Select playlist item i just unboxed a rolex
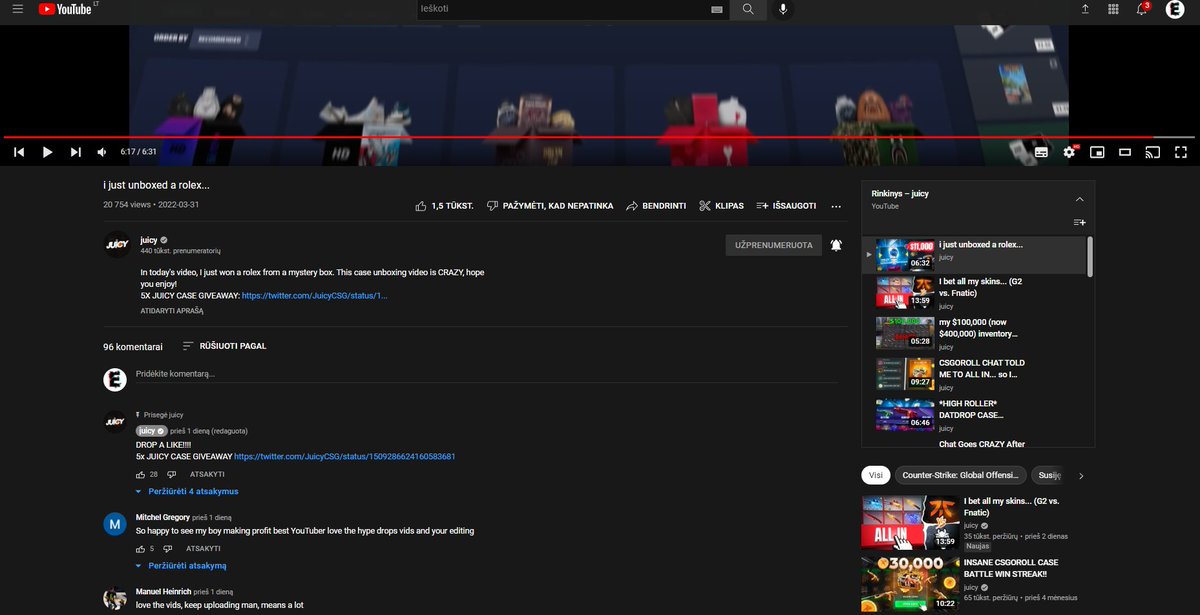Image resolution: width=1200 pixels, height=615 pixels. coord(973,254)
